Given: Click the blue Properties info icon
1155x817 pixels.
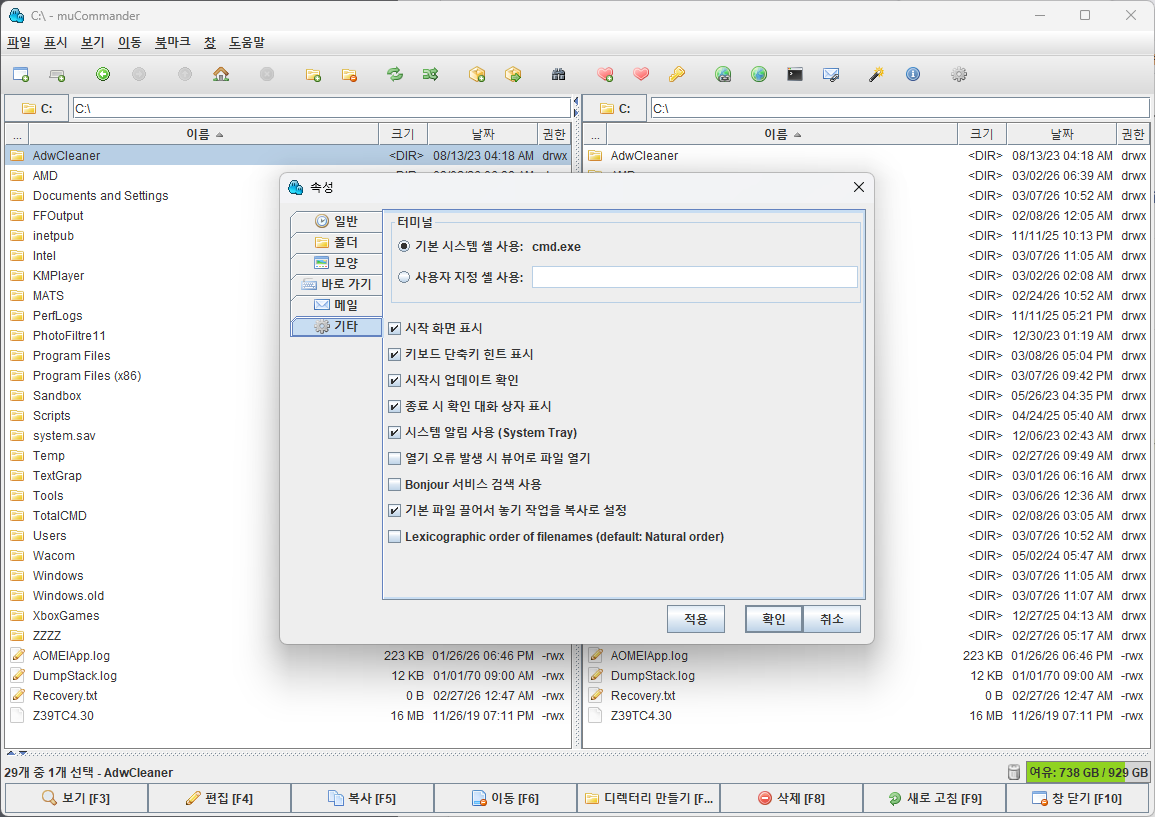Looking at the screenshot, I should point(913,74).
